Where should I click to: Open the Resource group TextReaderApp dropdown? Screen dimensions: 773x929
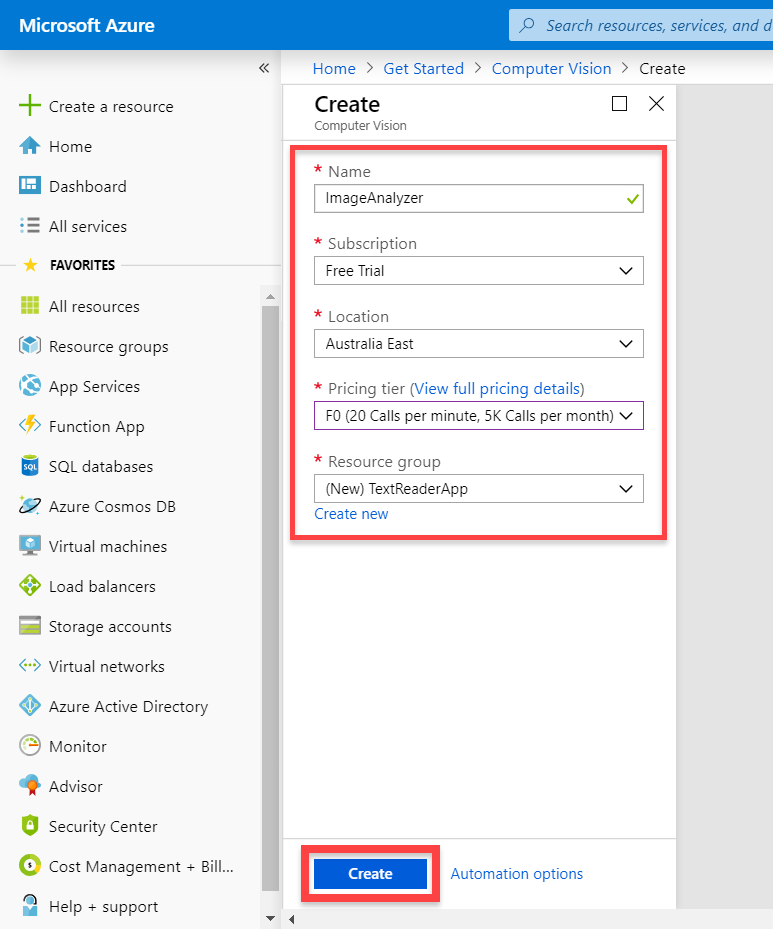pos(479,489)
